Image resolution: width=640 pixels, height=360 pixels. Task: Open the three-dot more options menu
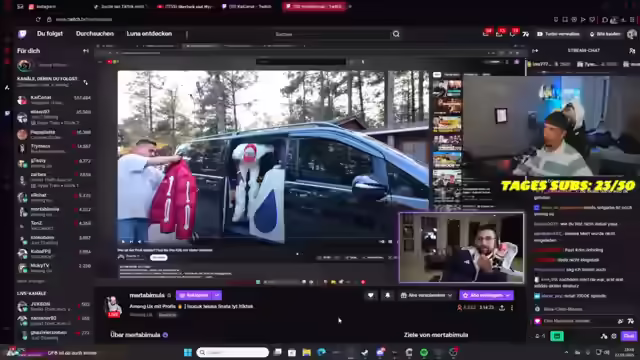512,308
